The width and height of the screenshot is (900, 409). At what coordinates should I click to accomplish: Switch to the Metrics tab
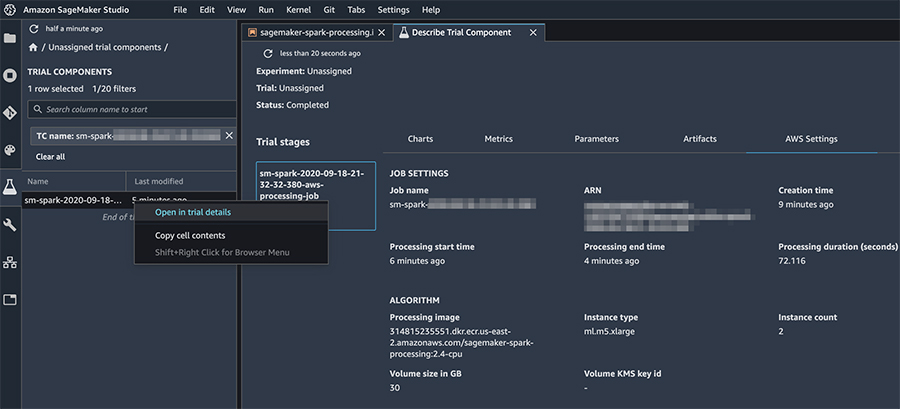[x=498, y=139]
